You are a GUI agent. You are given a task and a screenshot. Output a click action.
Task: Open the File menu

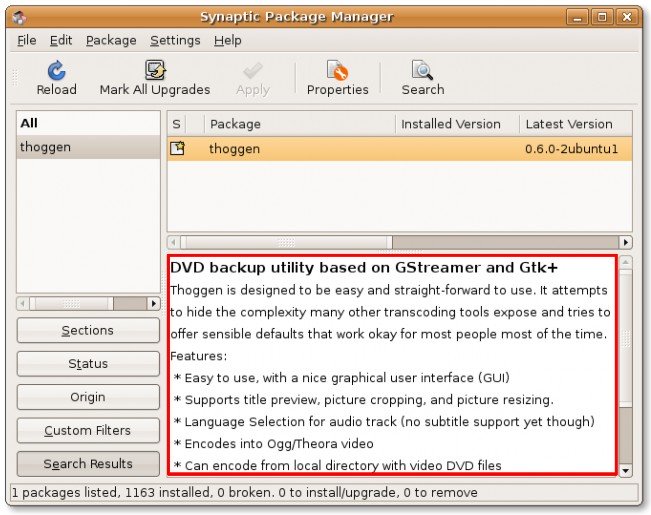[27, 40]
